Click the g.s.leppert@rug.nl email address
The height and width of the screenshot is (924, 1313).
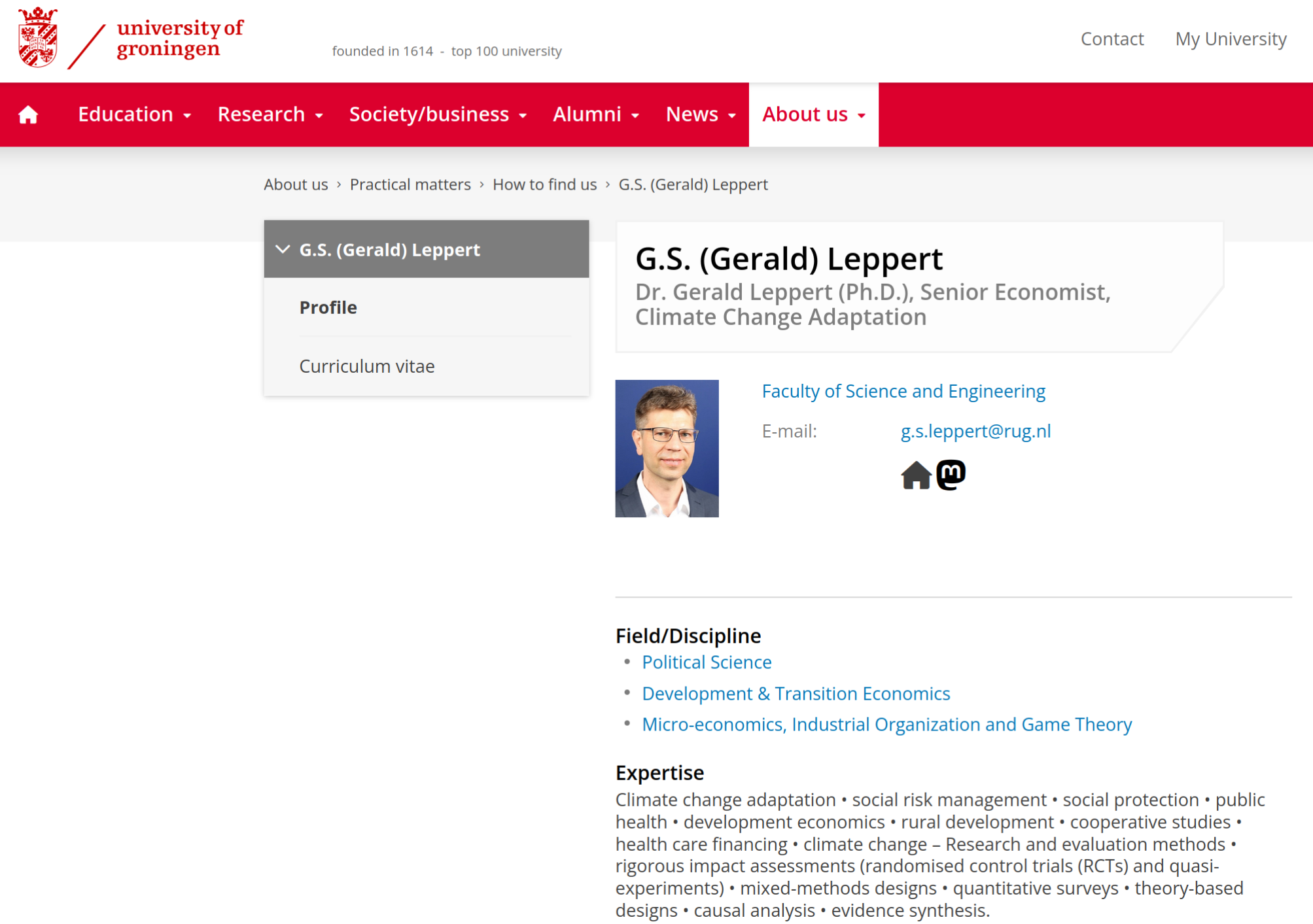click(x=975, y=431)
